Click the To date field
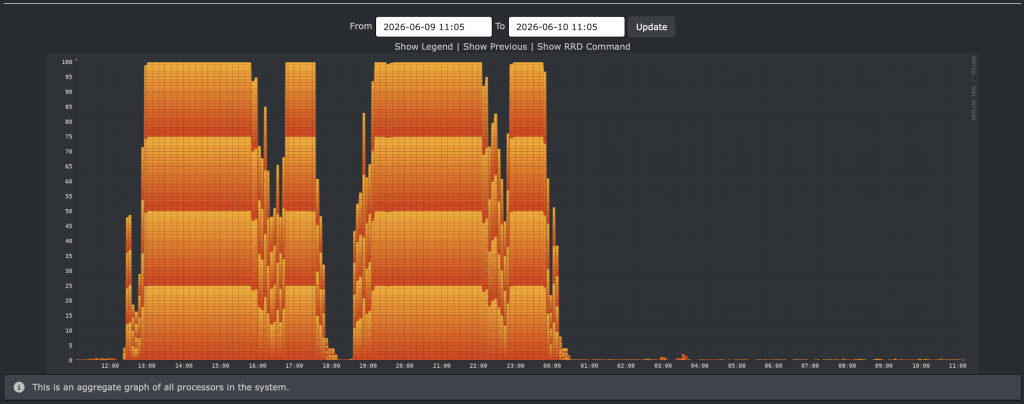This screenshot has width=1024, height=404. click(566, 27)
